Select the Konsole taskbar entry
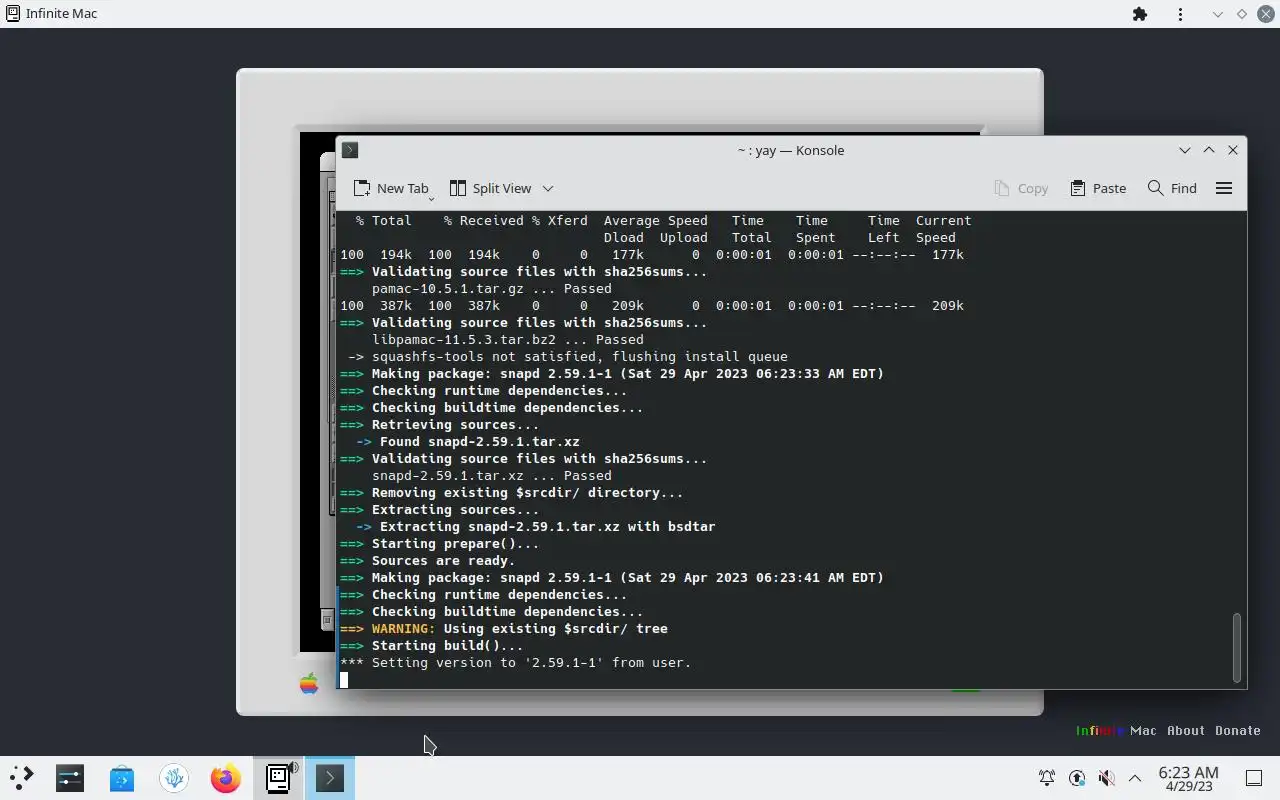This screenshot has width=1280, height=800. pyautogui.click(x=330, y=777)
